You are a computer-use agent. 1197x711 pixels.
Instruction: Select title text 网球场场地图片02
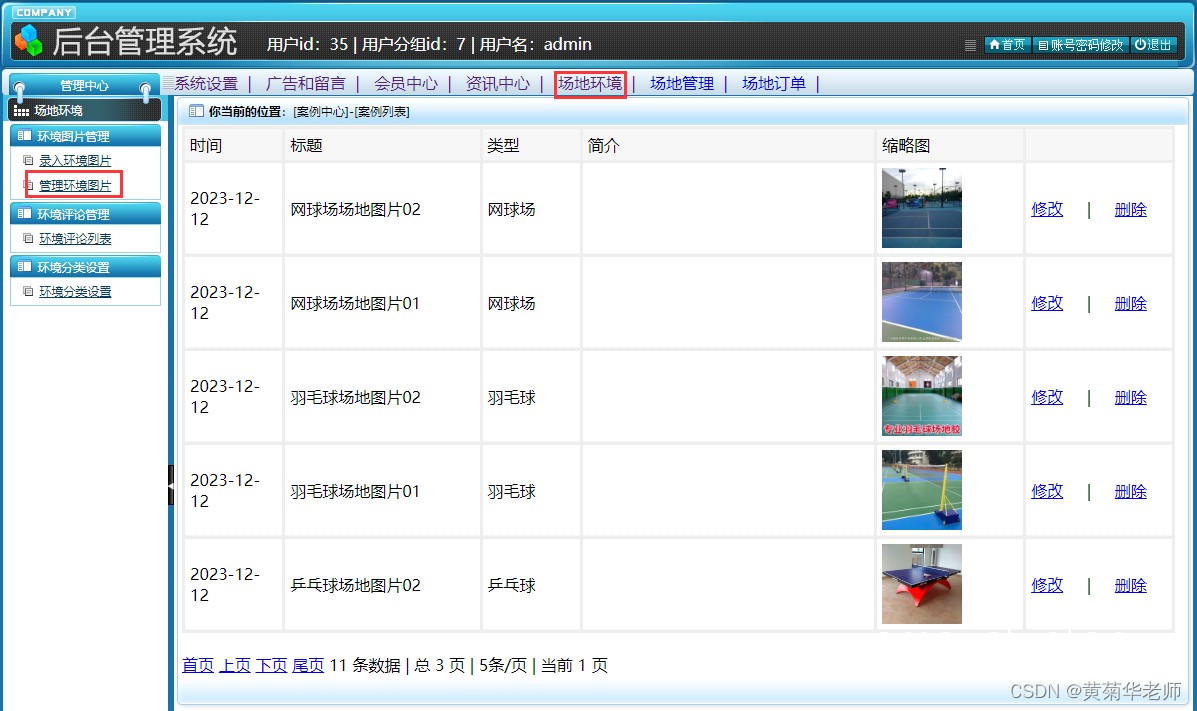pos(355,209)
